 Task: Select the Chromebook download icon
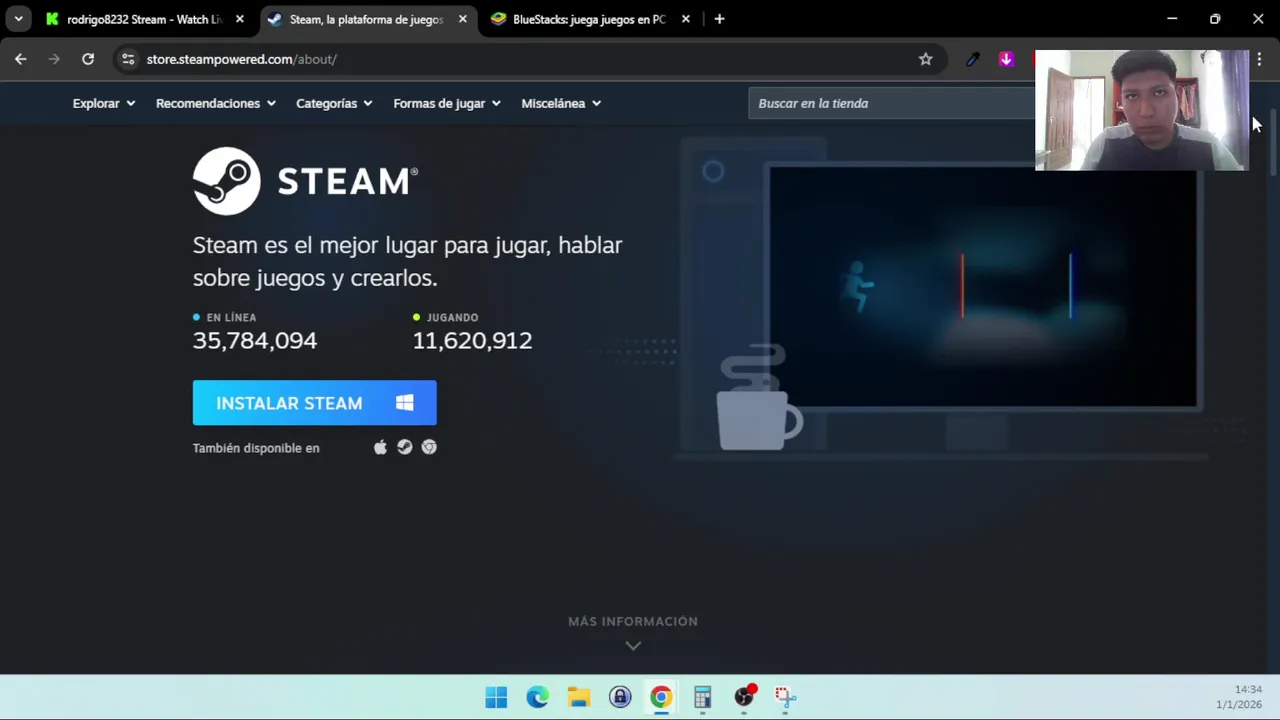coord(429,447)
